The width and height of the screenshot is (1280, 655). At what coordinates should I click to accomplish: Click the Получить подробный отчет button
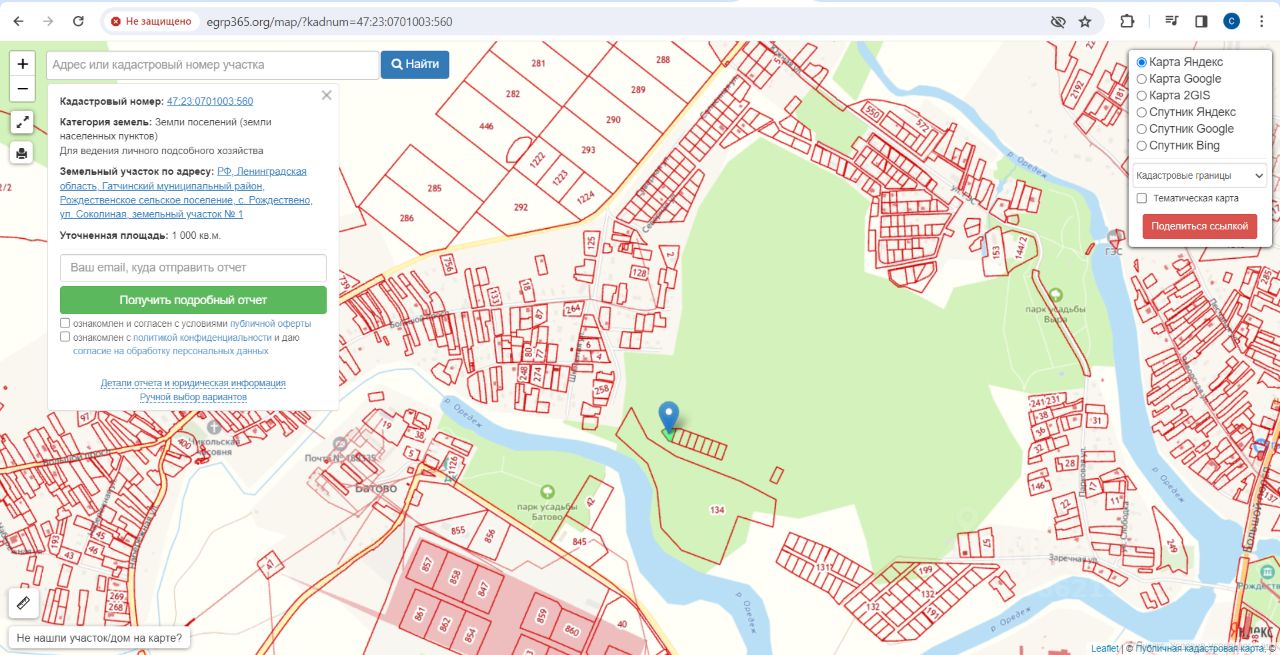tap(193, 300)
